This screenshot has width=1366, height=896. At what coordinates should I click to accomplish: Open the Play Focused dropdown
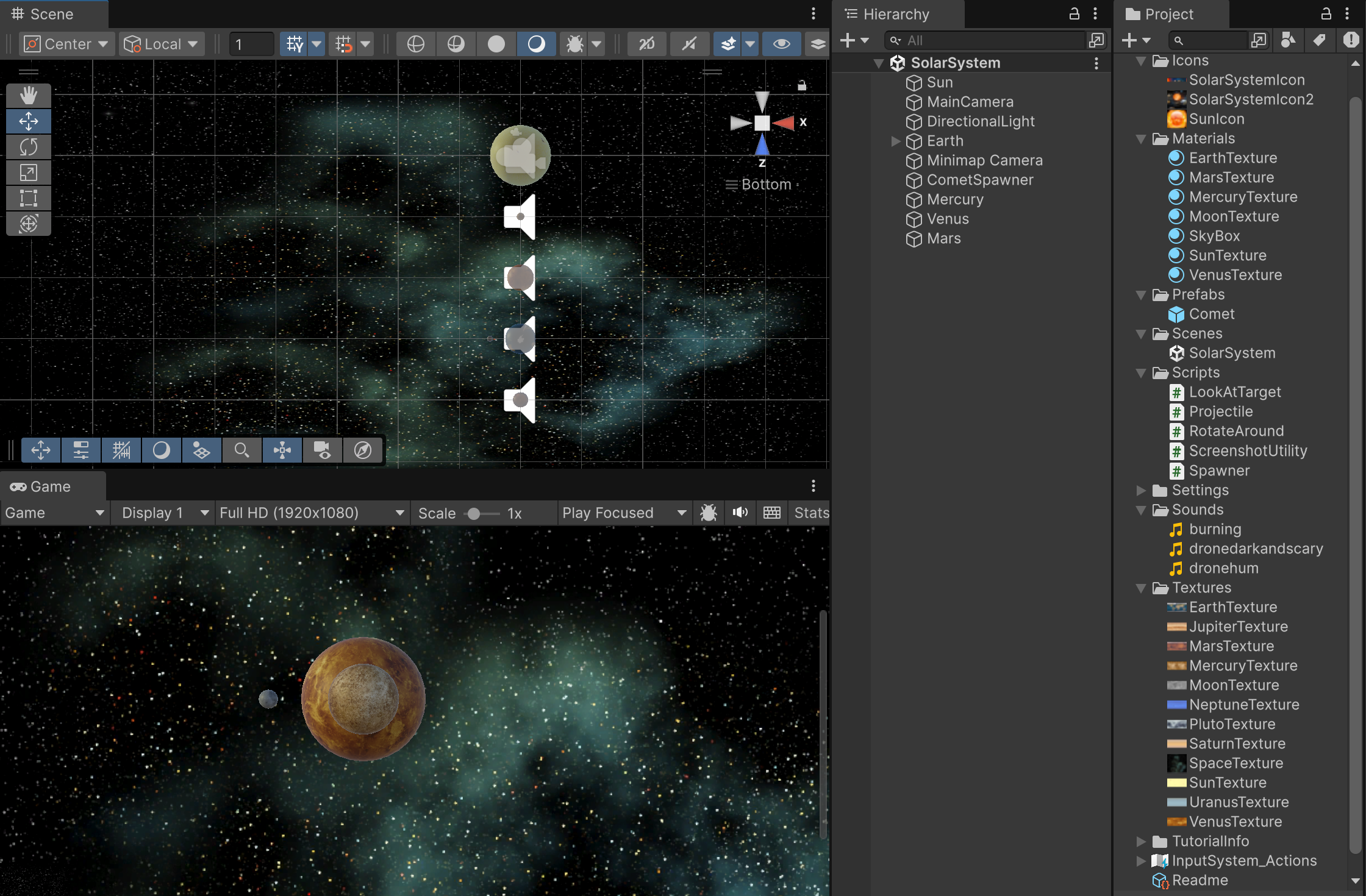624,513
